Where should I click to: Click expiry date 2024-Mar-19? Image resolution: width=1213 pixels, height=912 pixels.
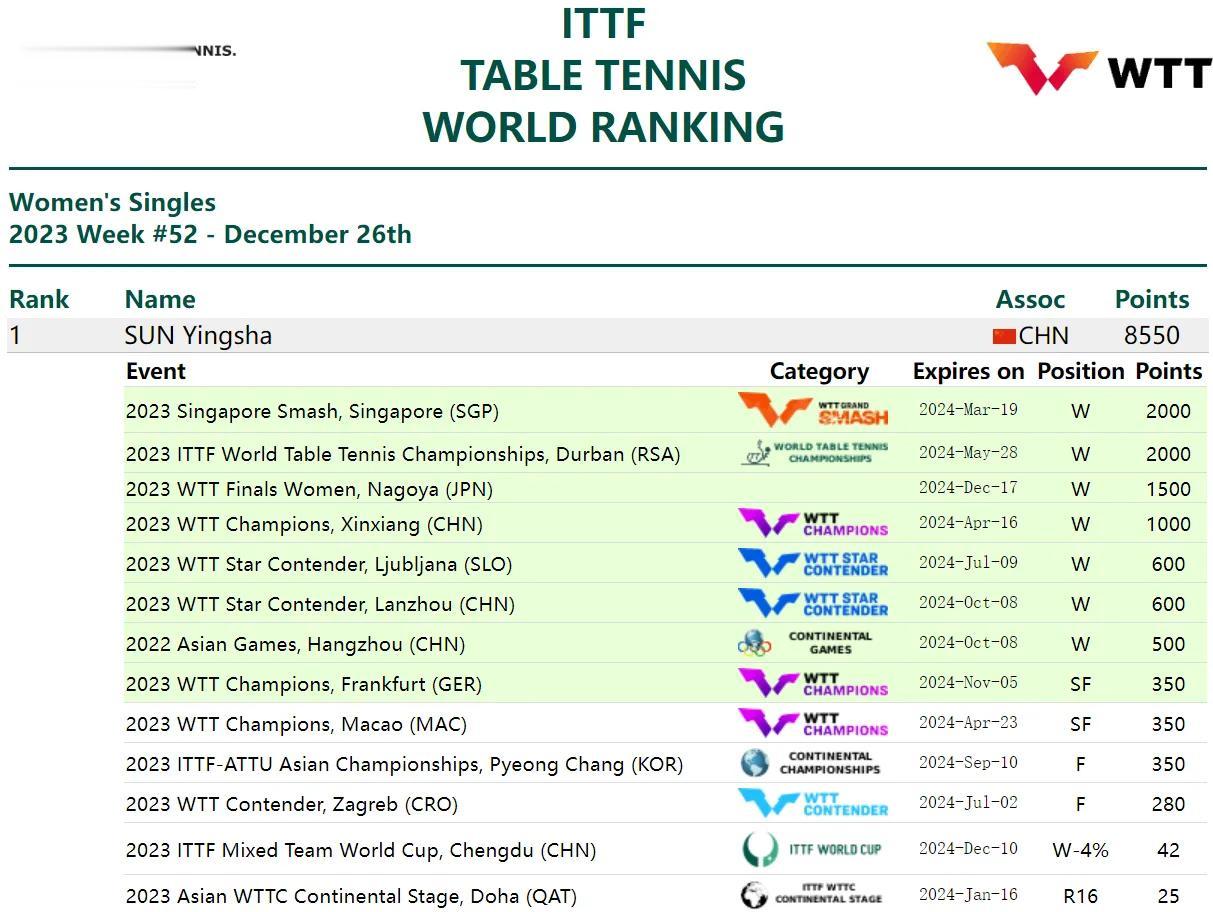[x=968, y=410]
